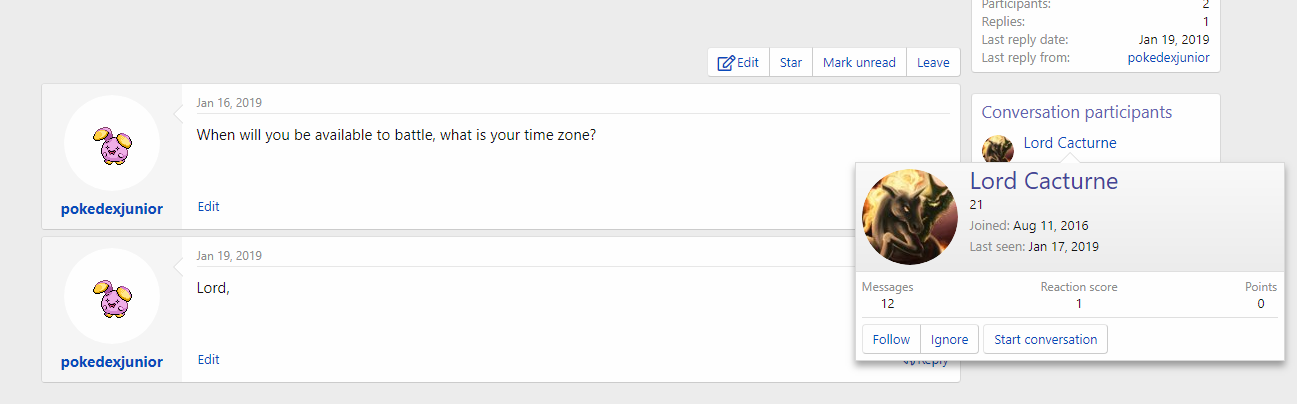The image size is (1297, 404).
Task: View Lord Cacturne's 12 messages count
Action: click(887, 303)
